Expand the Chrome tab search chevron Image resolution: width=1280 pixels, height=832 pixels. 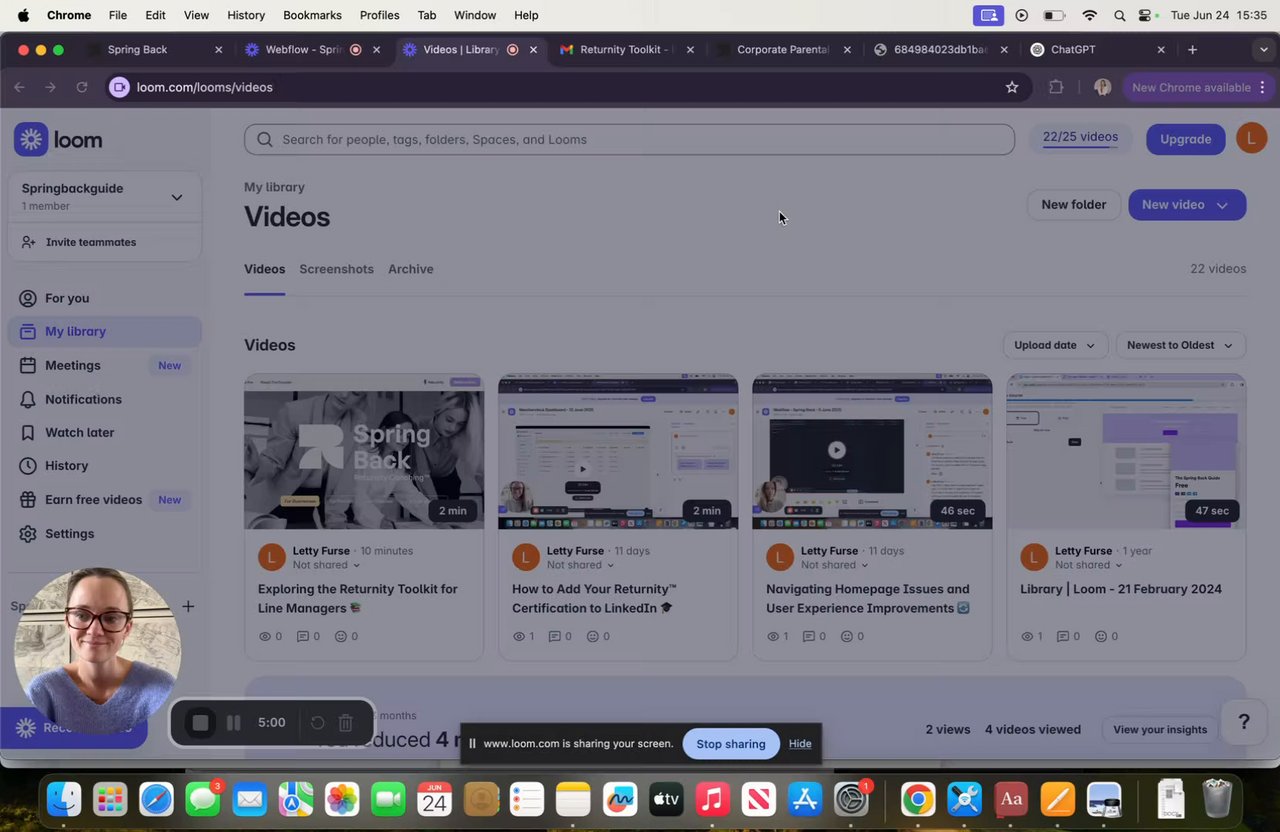point(1264,49)
